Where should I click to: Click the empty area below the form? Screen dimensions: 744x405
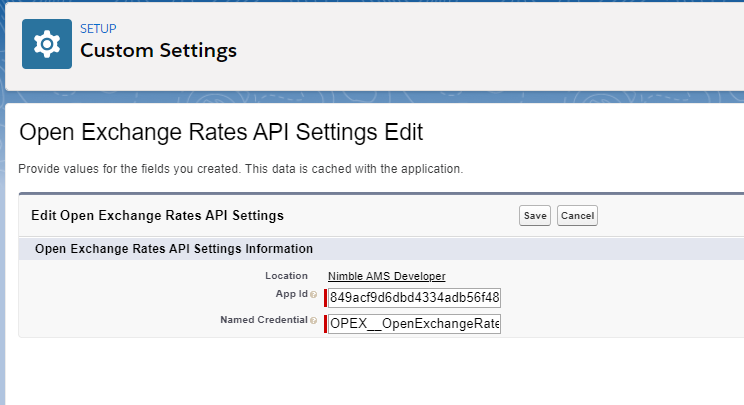coord(380,375)
